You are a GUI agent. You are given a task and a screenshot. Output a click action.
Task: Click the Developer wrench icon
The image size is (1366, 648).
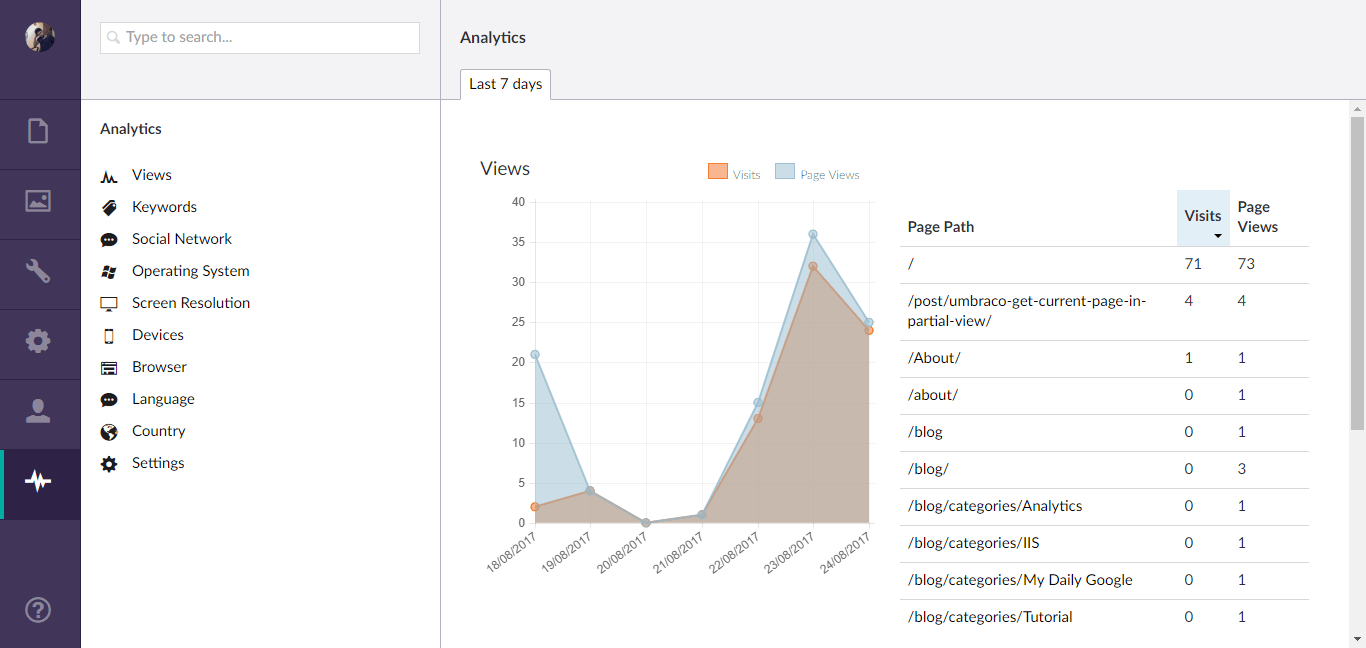click(38, 271)
